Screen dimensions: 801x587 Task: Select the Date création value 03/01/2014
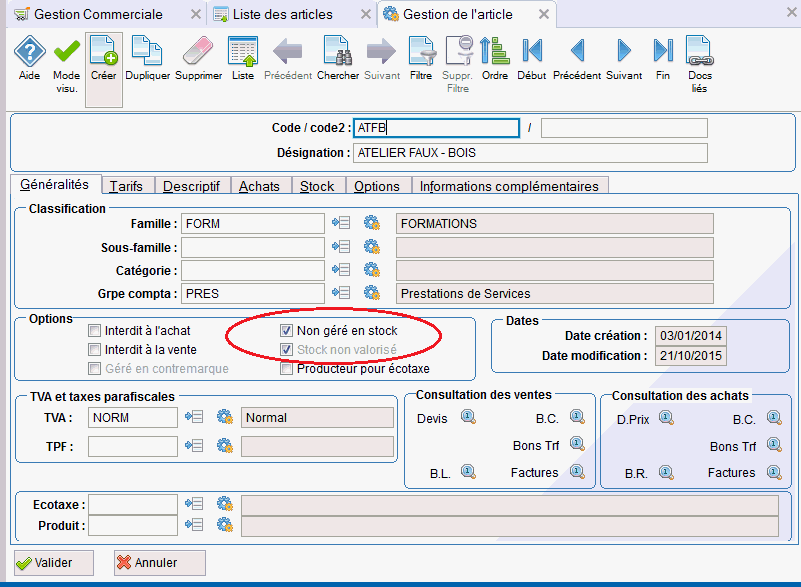[x=691, y=336]
